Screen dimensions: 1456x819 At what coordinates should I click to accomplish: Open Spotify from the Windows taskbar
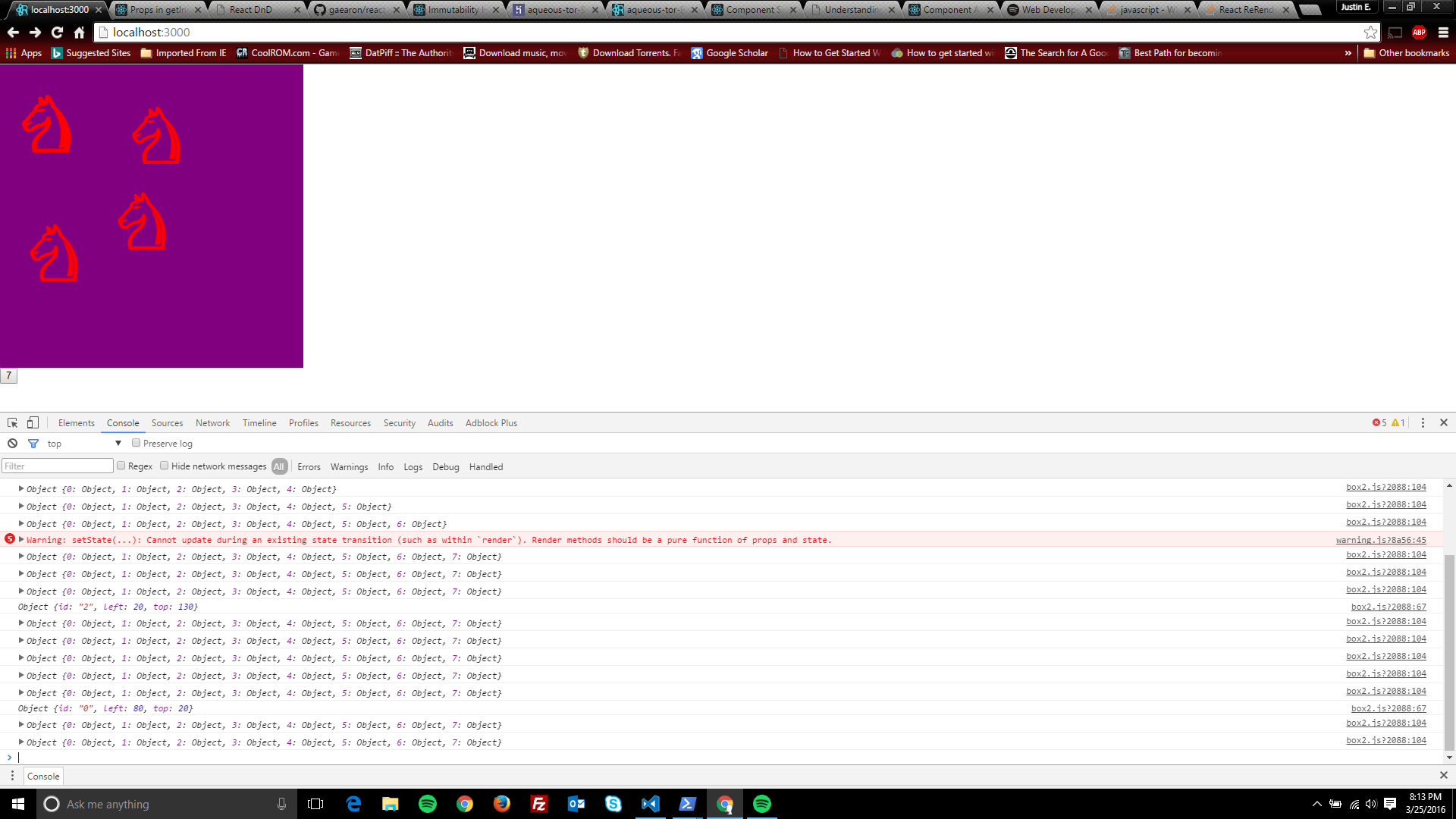point(428,804)
